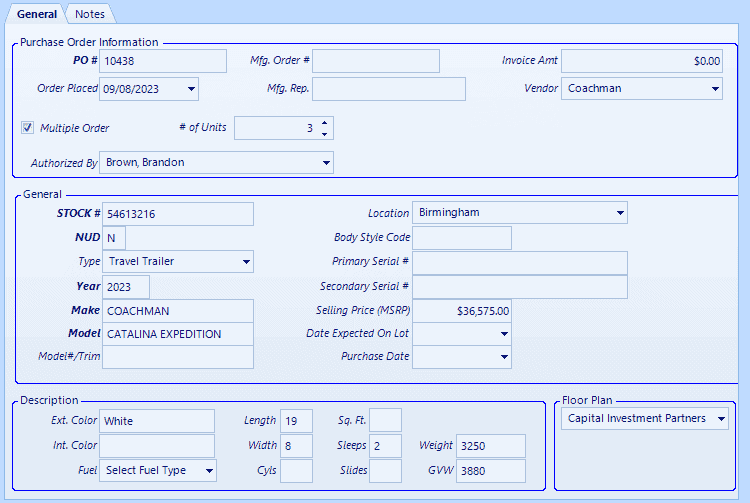Click the Sleeps field showing 2

coord(386,446)
